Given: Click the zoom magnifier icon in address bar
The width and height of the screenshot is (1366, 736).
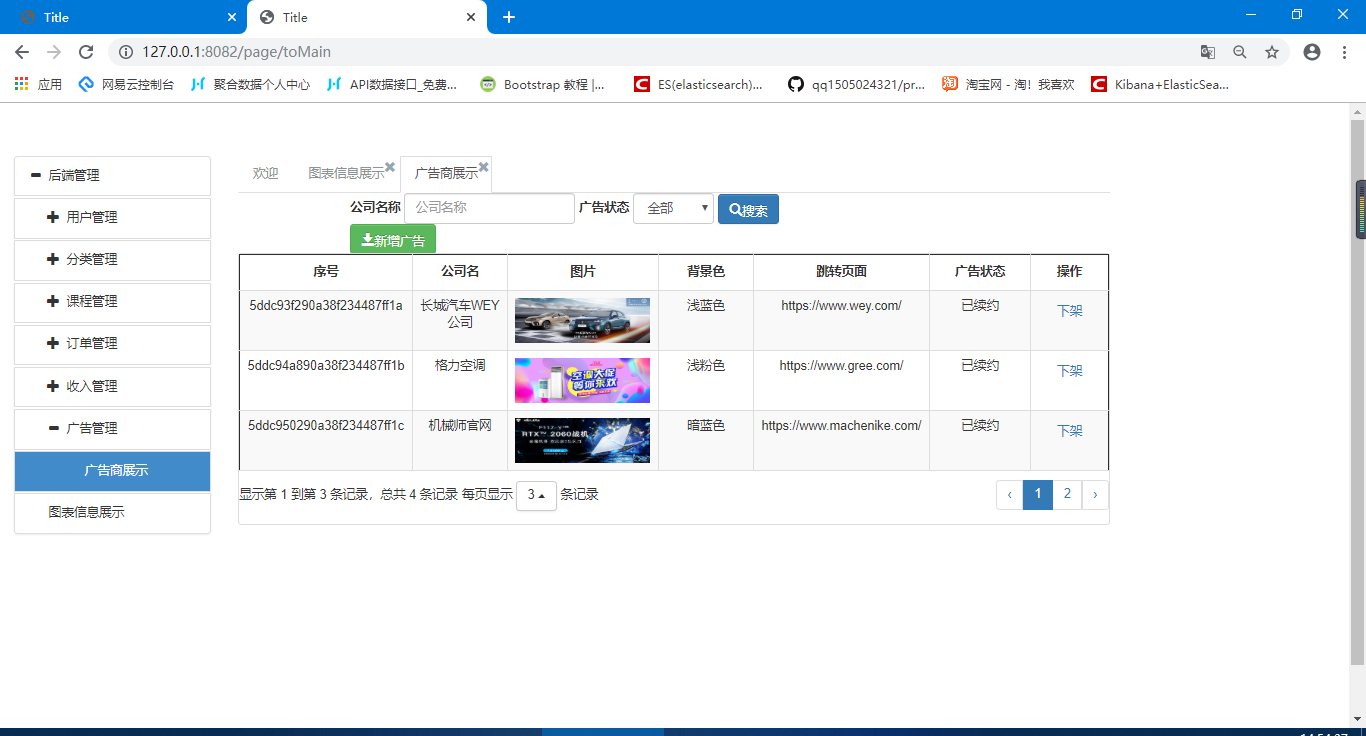Looking at the screenshot, I should pos(1240,52).
